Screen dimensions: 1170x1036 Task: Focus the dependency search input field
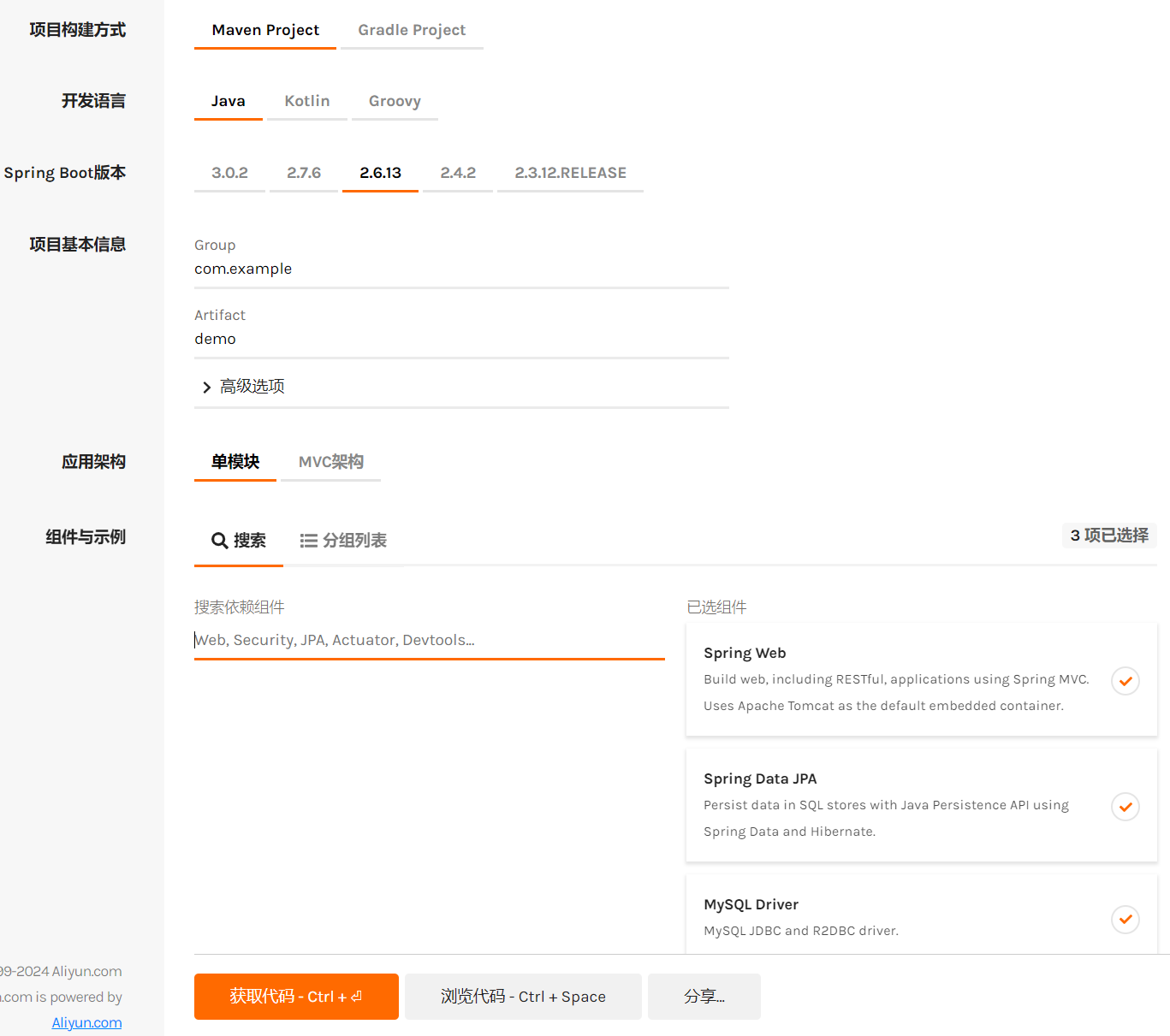pyautogui.click(x=429, y=640)
